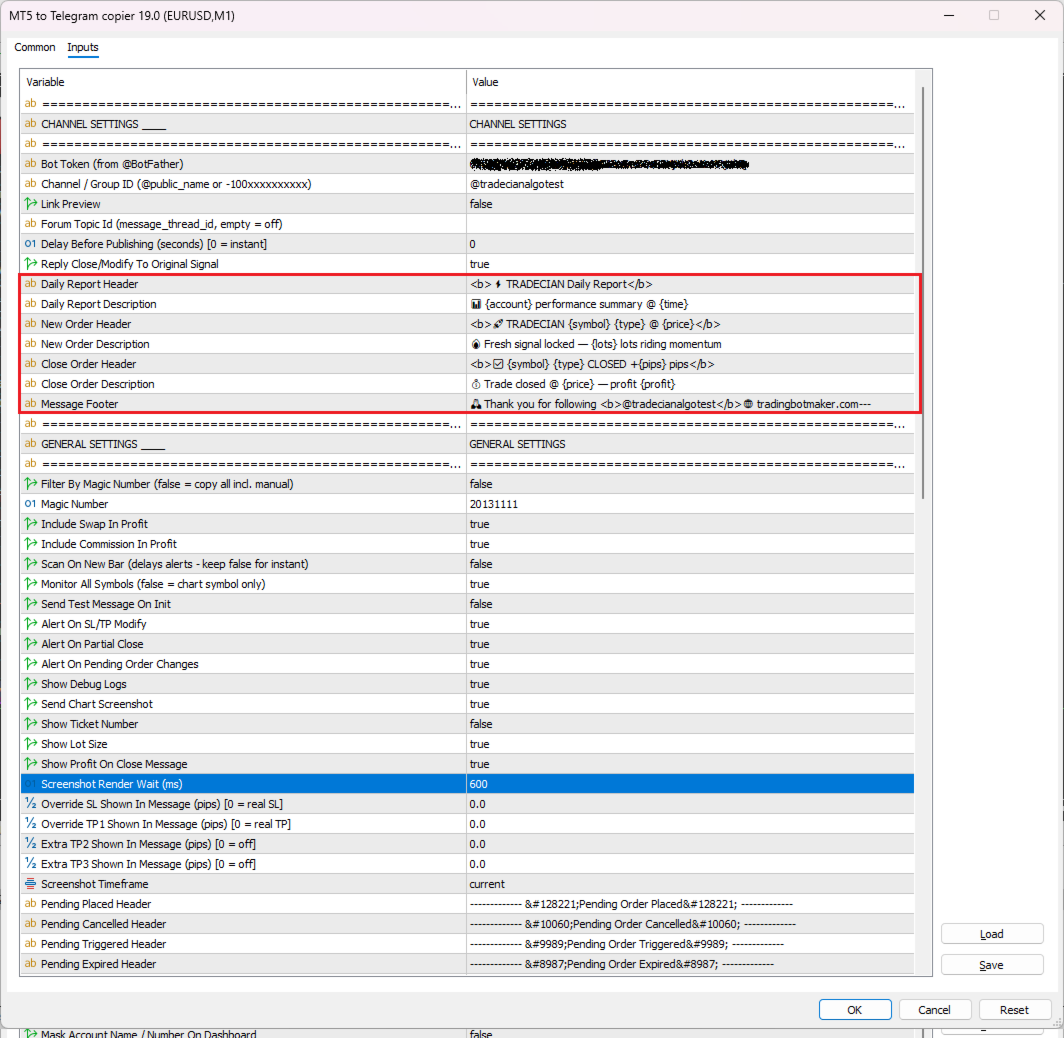
Task: Open the Filter By Magic Number value dropdown
Action: [689, 484]
